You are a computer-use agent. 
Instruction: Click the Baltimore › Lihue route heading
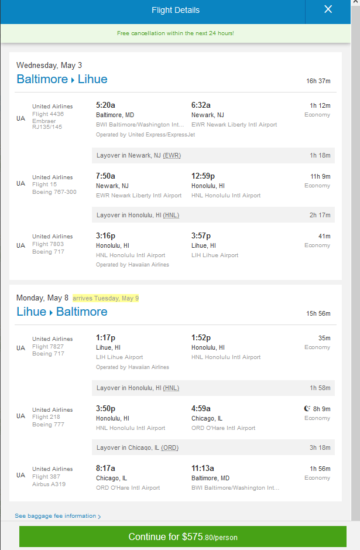pos(62,79)
